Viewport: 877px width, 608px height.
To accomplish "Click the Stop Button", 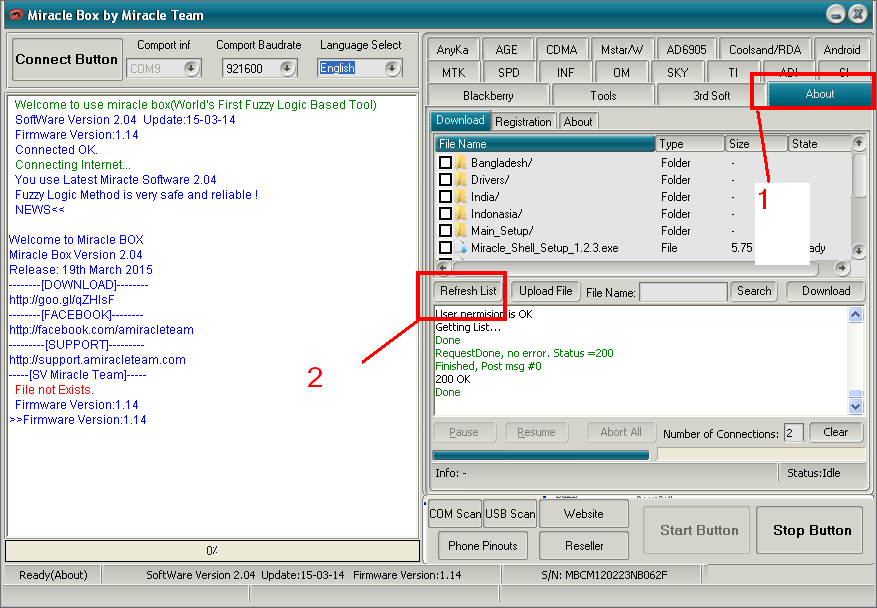I will click(x=812, y=530).
